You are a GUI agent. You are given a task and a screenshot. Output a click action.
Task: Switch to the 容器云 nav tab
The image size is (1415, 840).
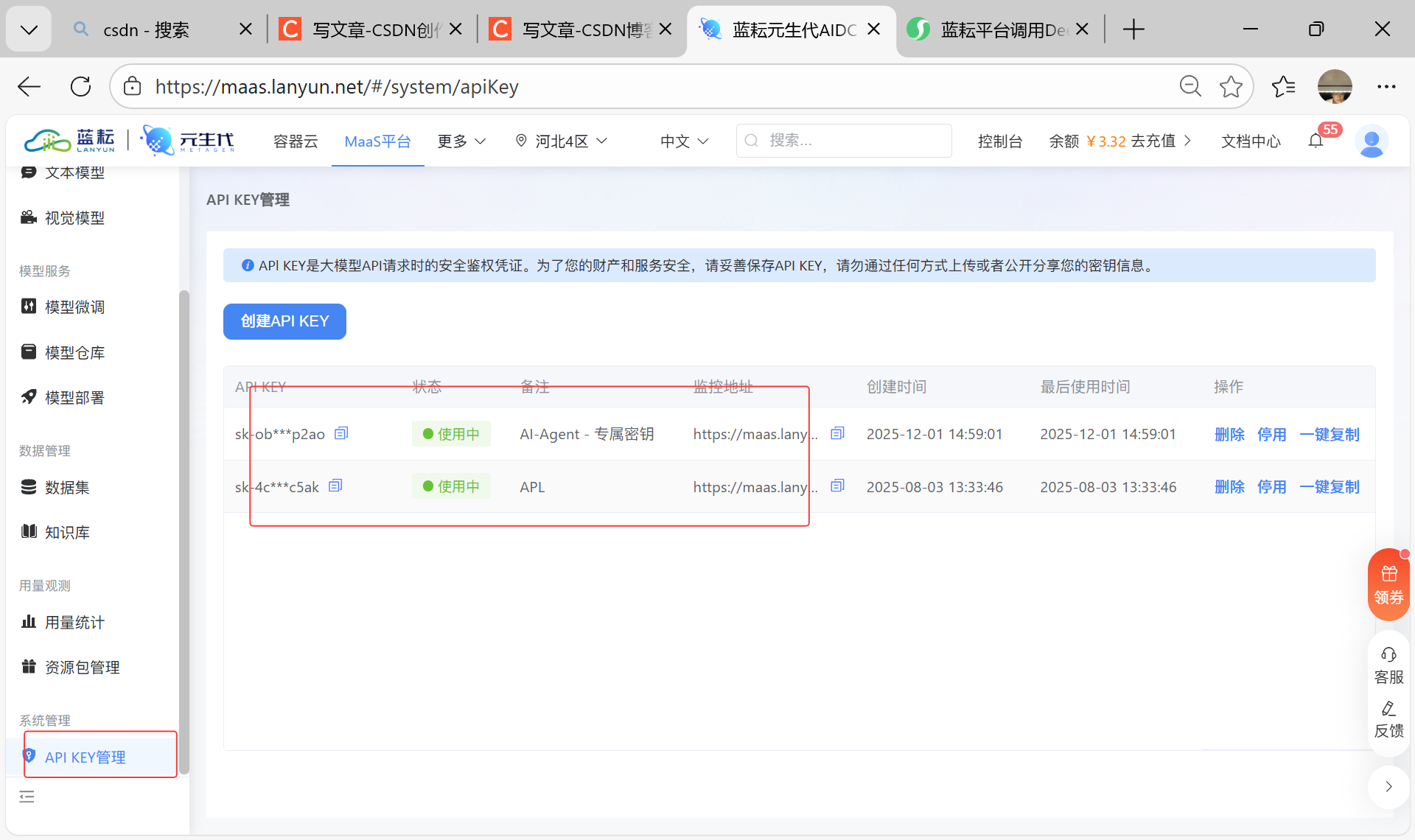click(296, 141)
